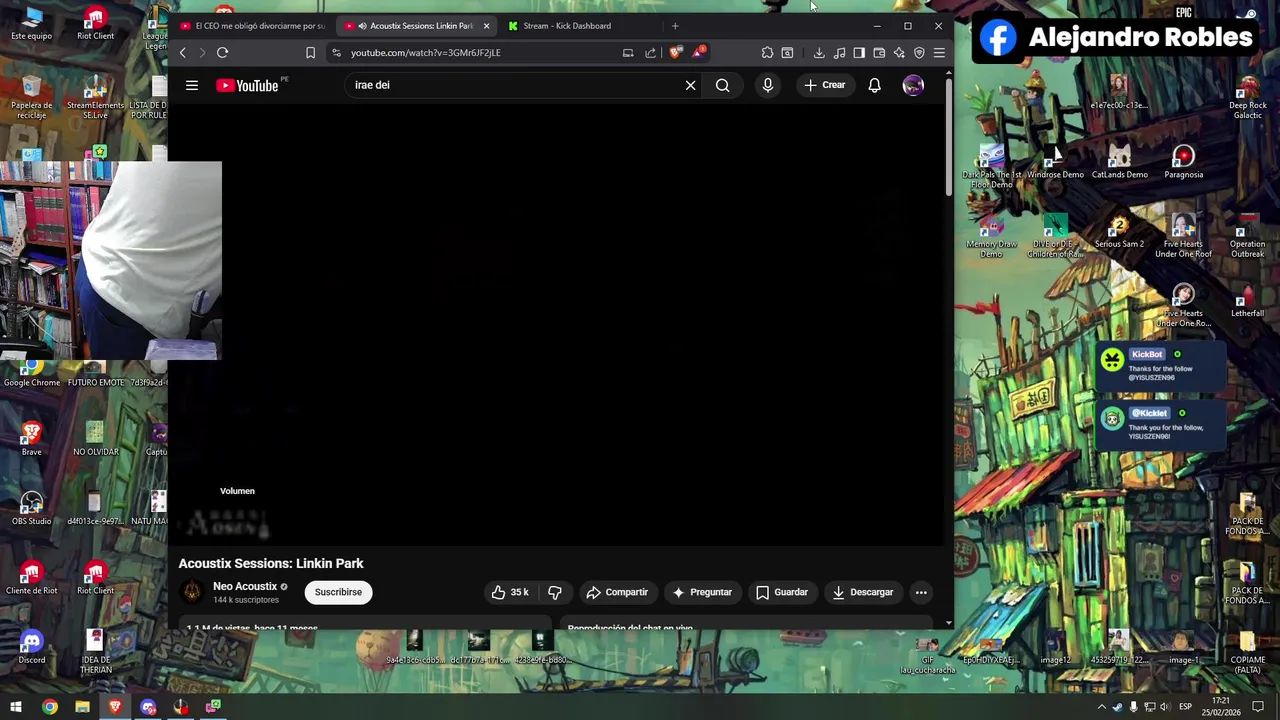The height and width of the screenshot is (720, 1280).
Task: Switch to the 'El CEO me obligó' tab
Action: [x=252, y=26]
